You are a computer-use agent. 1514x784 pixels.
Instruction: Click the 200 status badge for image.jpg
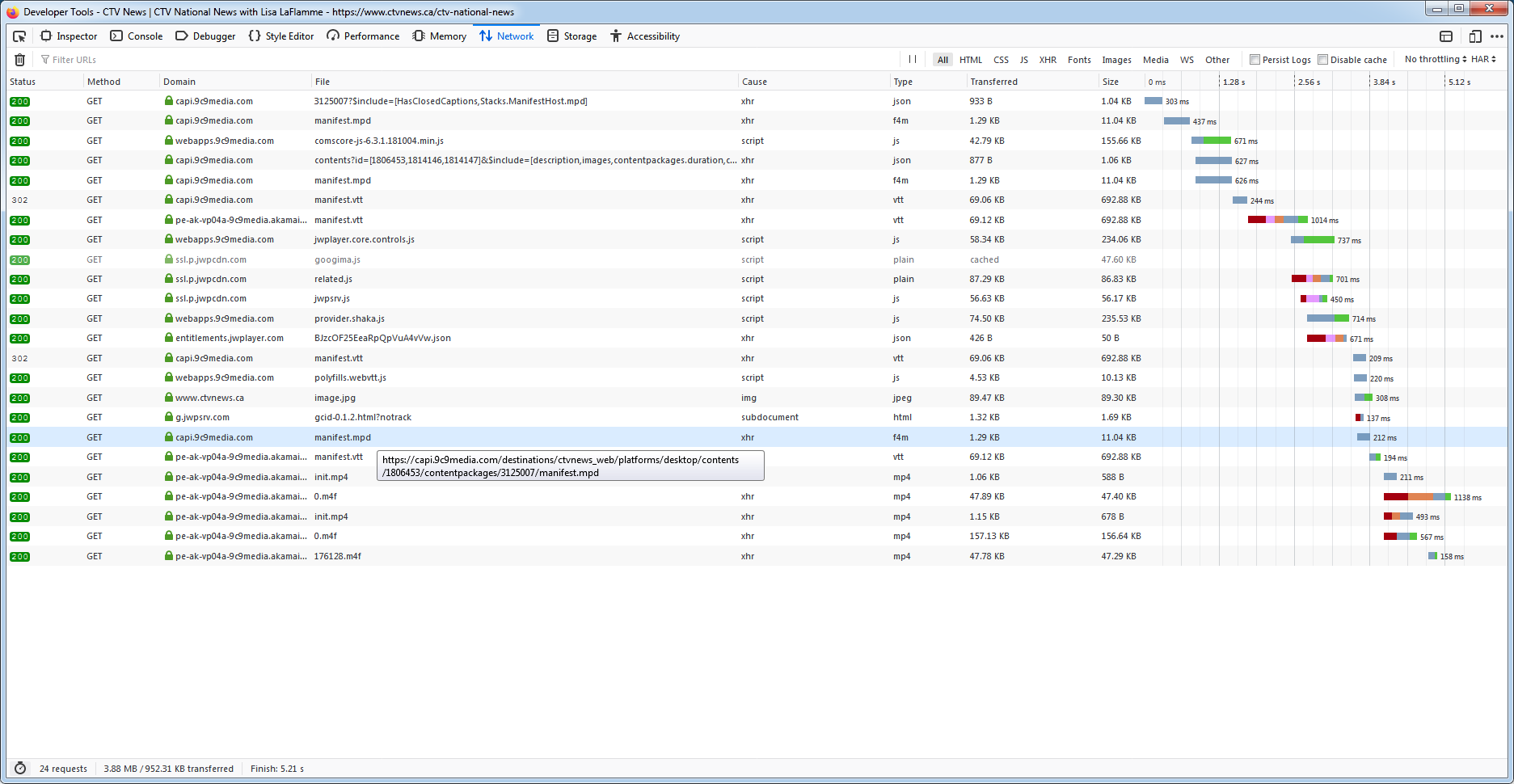[x=20, y=398]
